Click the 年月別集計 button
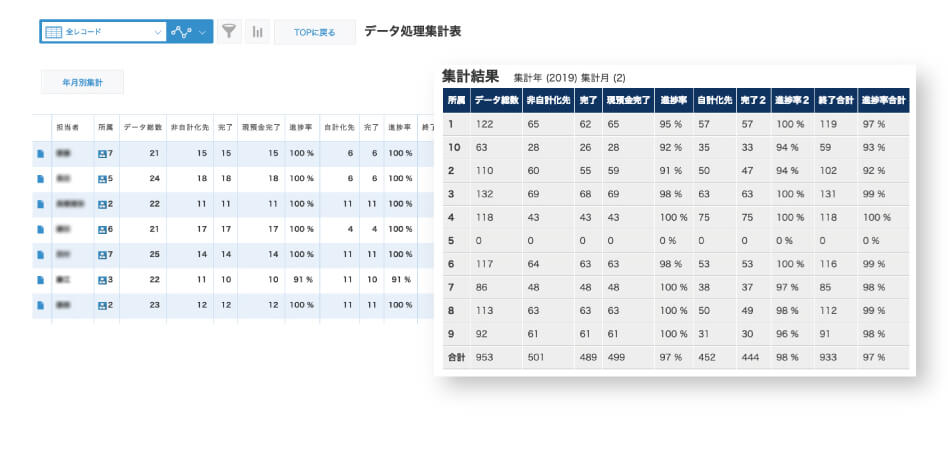Viewport: 948px width, 469px height. pos(82,82)
